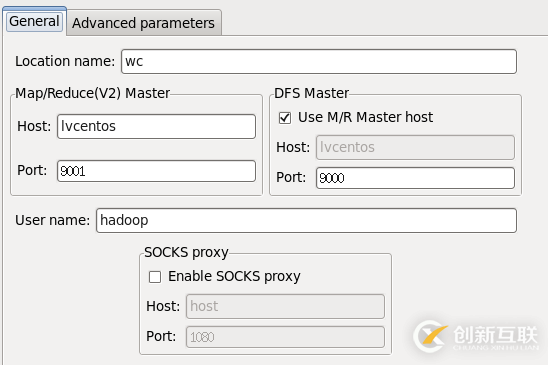The width and height of the screenshot is (548, 365).
Task: Switch to the General tab
Action: click(34, 22)
